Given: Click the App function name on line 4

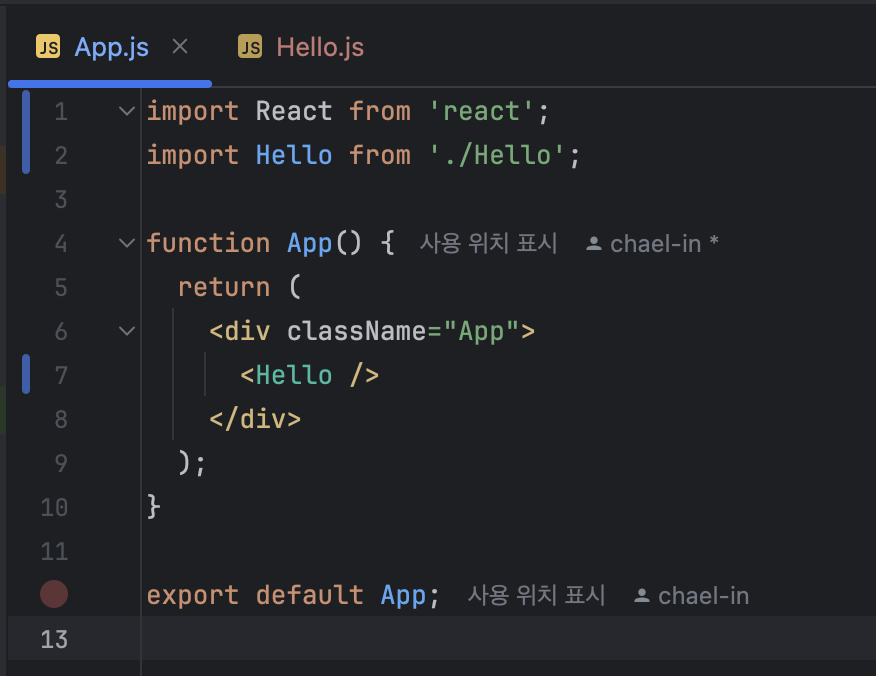Looking at the screenshot, I should (x=310, y=244).
